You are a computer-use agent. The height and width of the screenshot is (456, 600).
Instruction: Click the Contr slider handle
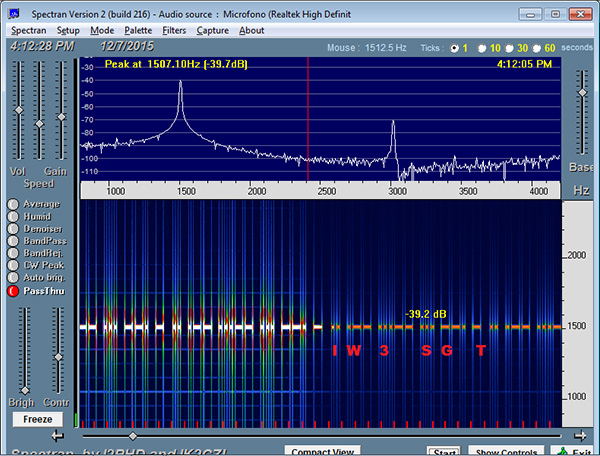[58, 357]
